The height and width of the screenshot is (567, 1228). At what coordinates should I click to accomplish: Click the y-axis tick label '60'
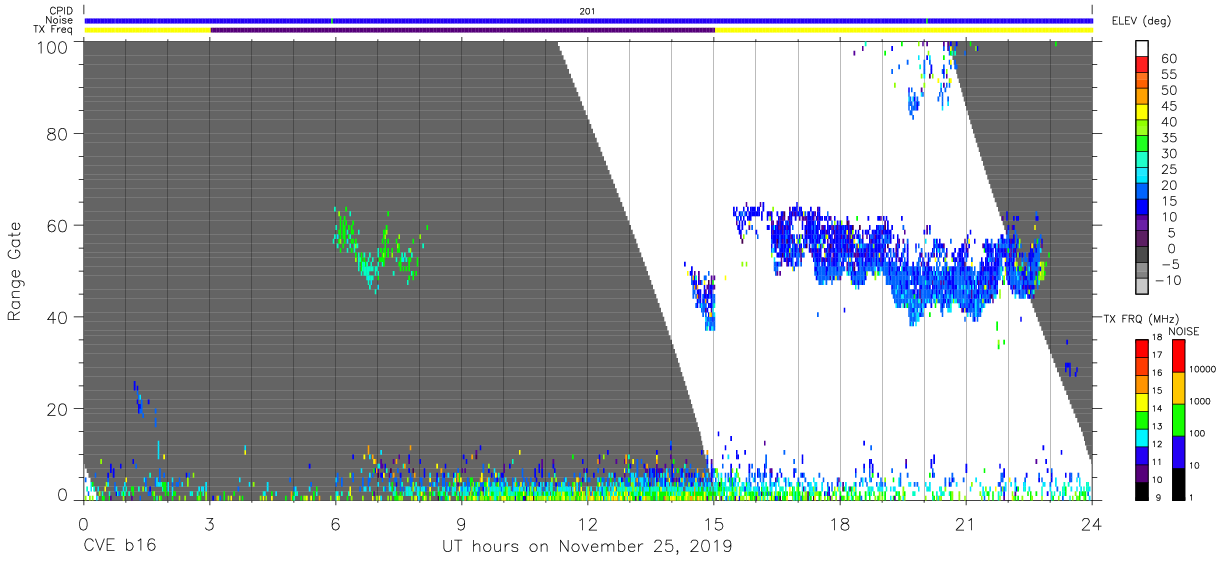(58, 225)
